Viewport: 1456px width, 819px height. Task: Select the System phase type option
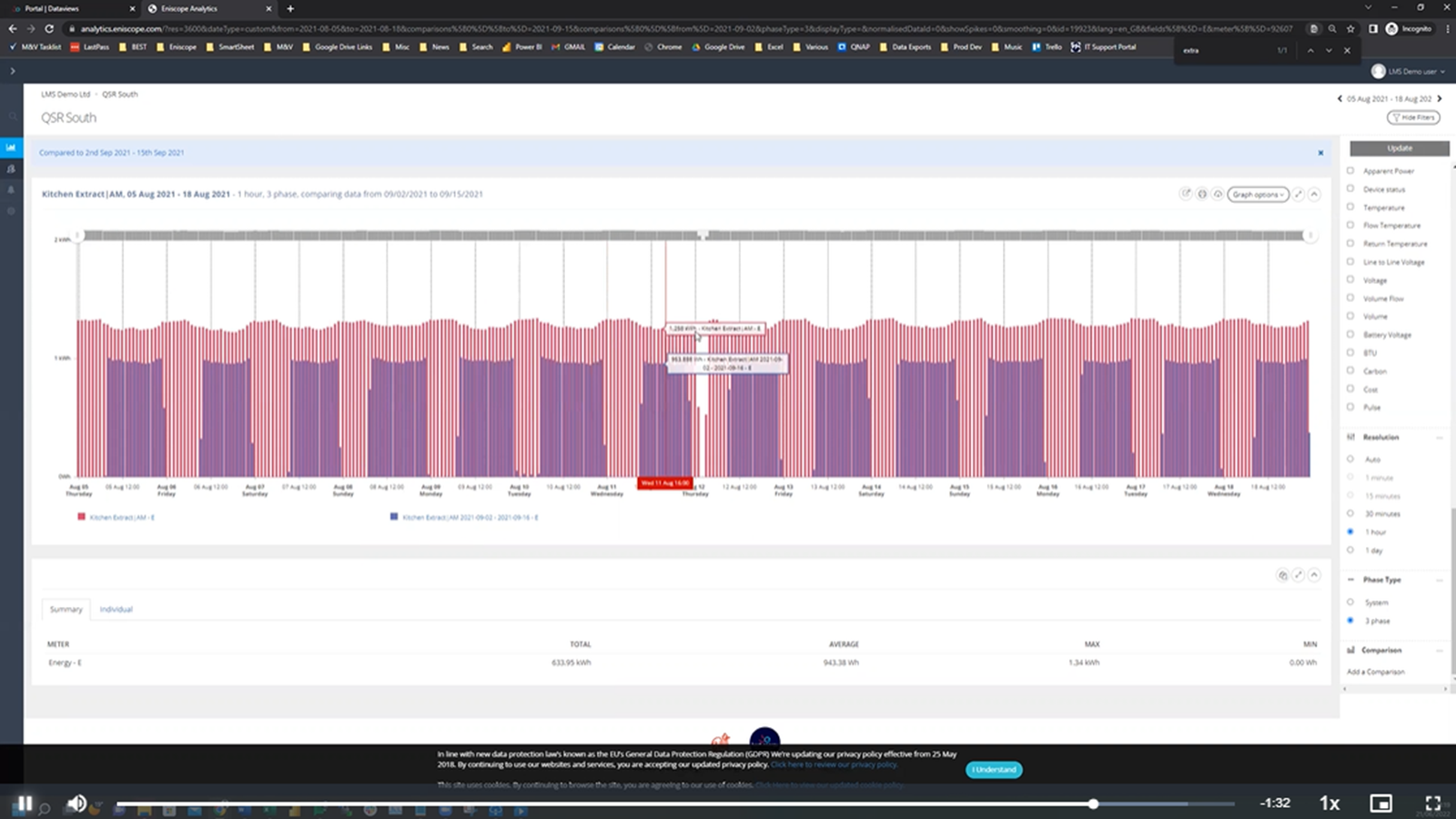[1350, 602]
